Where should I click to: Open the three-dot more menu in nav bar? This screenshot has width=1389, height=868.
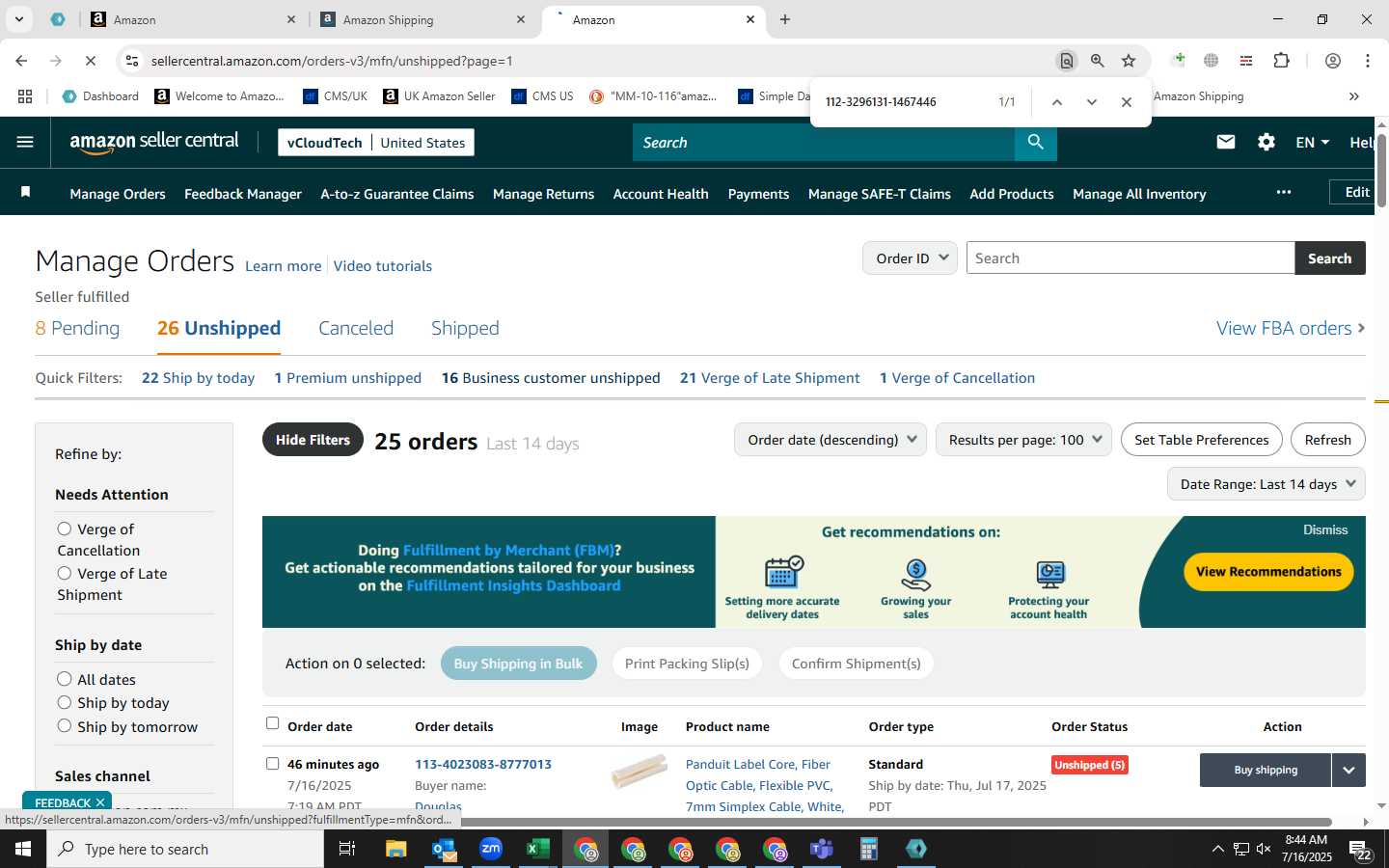pos(1284,192)
